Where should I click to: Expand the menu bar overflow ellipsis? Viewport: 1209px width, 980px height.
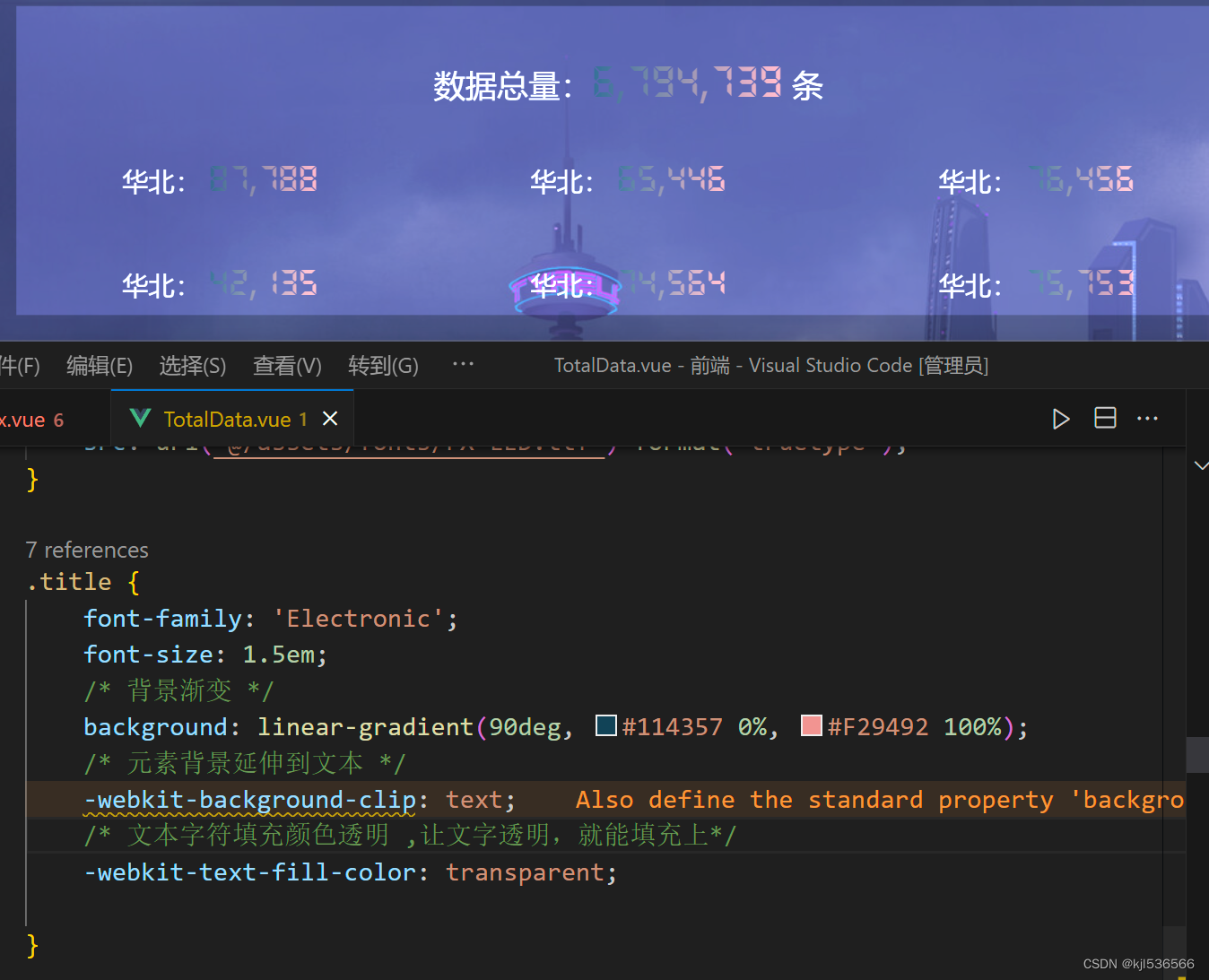pyautogui.click(x=463, y=364)
